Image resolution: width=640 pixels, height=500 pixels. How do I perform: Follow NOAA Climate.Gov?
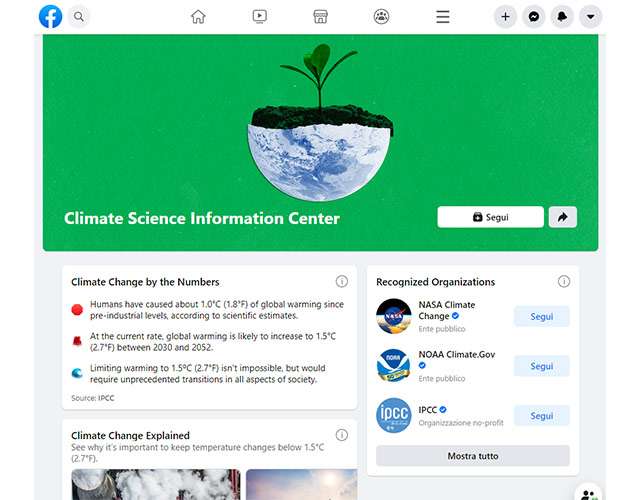point(542,366)
